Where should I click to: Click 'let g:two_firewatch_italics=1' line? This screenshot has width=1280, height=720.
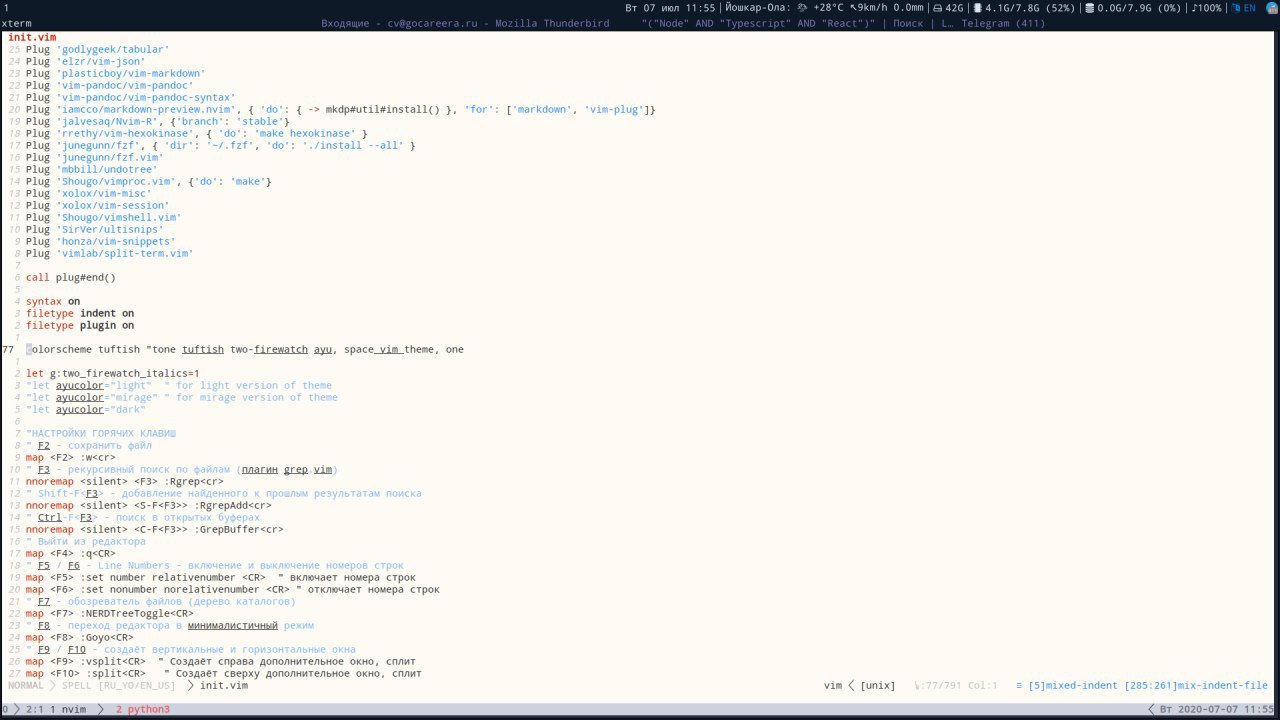[113, 373]
